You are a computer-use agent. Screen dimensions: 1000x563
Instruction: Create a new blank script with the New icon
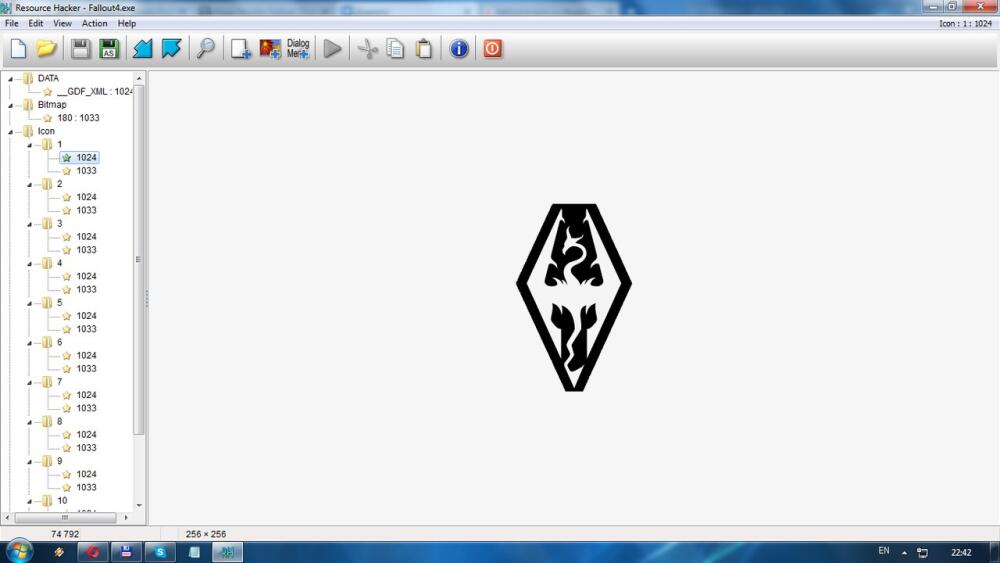click(18, 48)
